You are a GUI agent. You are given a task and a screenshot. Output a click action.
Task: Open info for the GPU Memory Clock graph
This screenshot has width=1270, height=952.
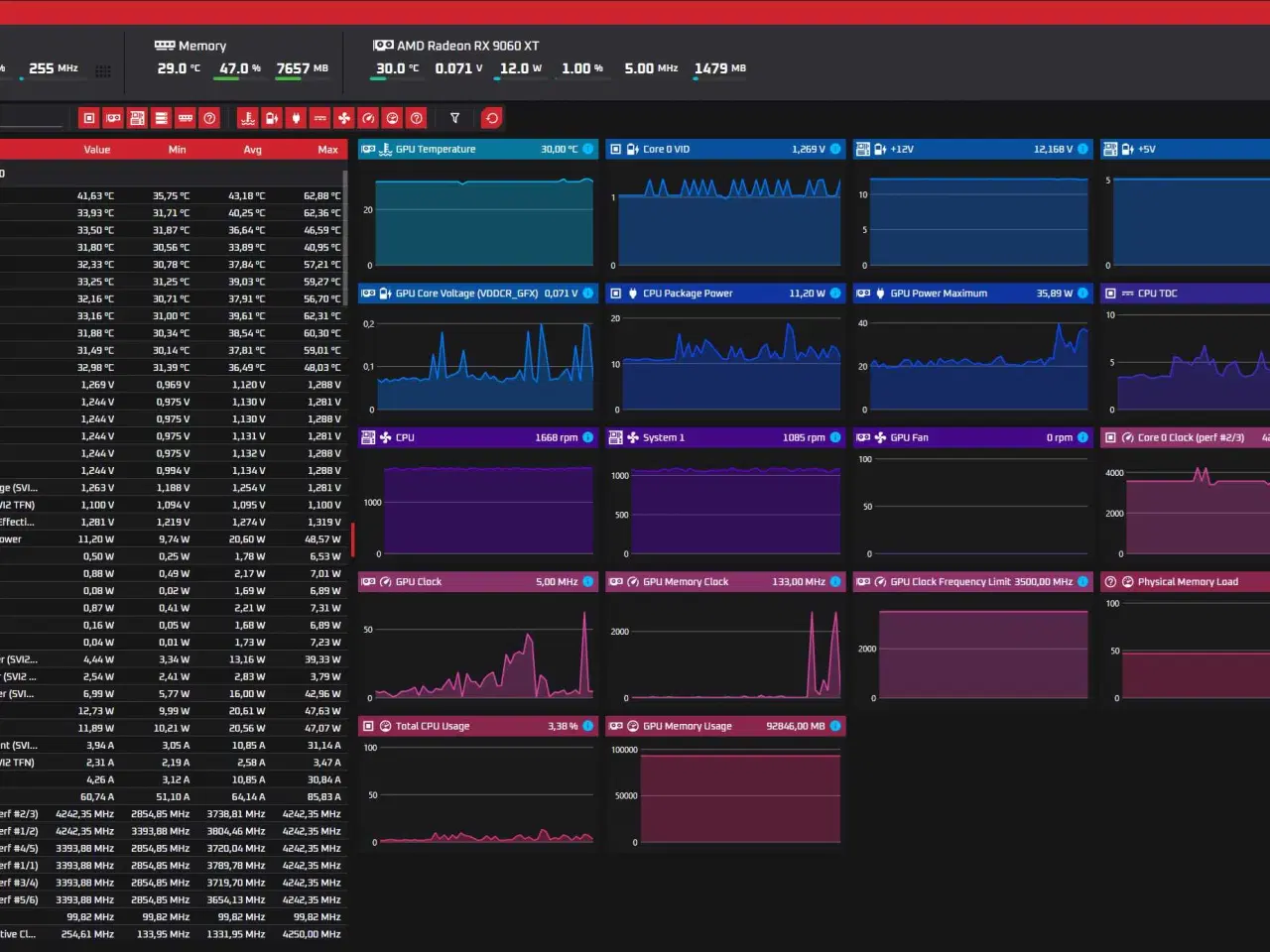(x=835, y=582)
